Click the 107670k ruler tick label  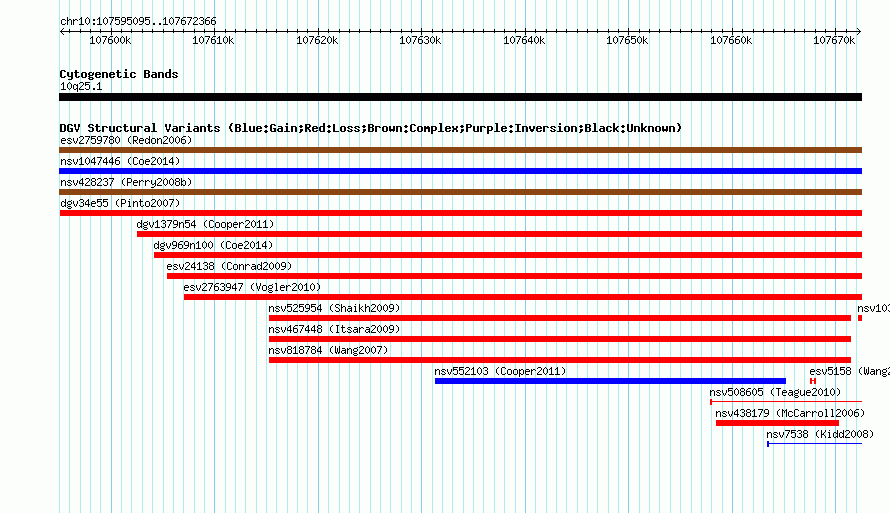pos(834,40)
